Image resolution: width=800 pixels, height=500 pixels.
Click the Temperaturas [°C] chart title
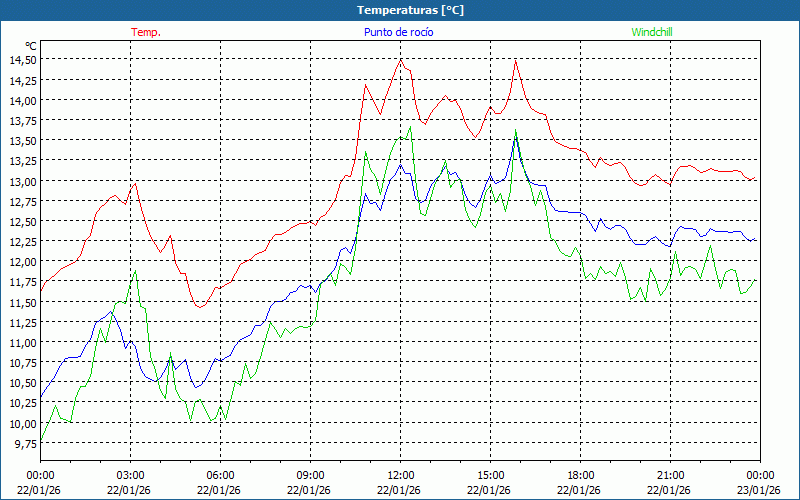point(410,10)
